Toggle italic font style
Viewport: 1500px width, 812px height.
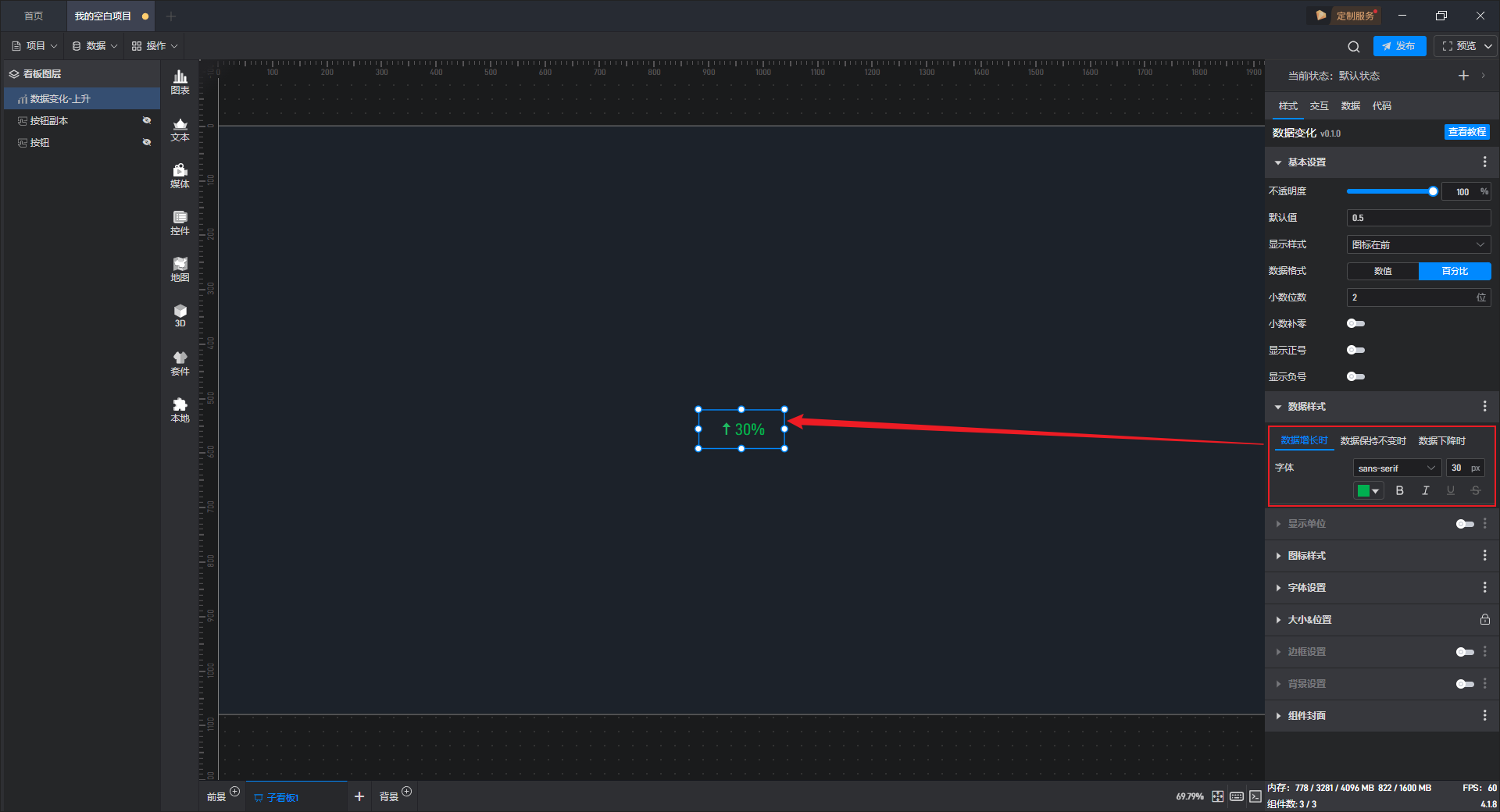(x=1425, y=490)
